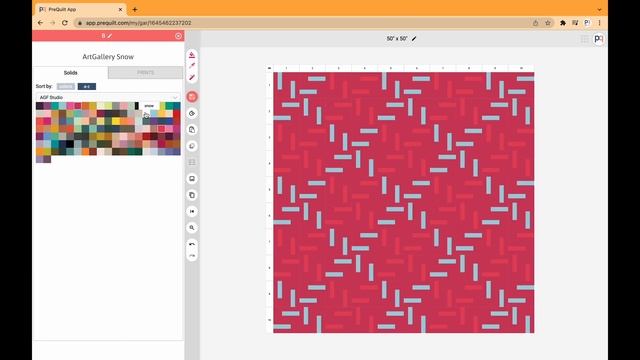Viewport: 640px width, 360px height.
Task: Click the ArtGallery Snow fabric title
Action: click(108, 57)
